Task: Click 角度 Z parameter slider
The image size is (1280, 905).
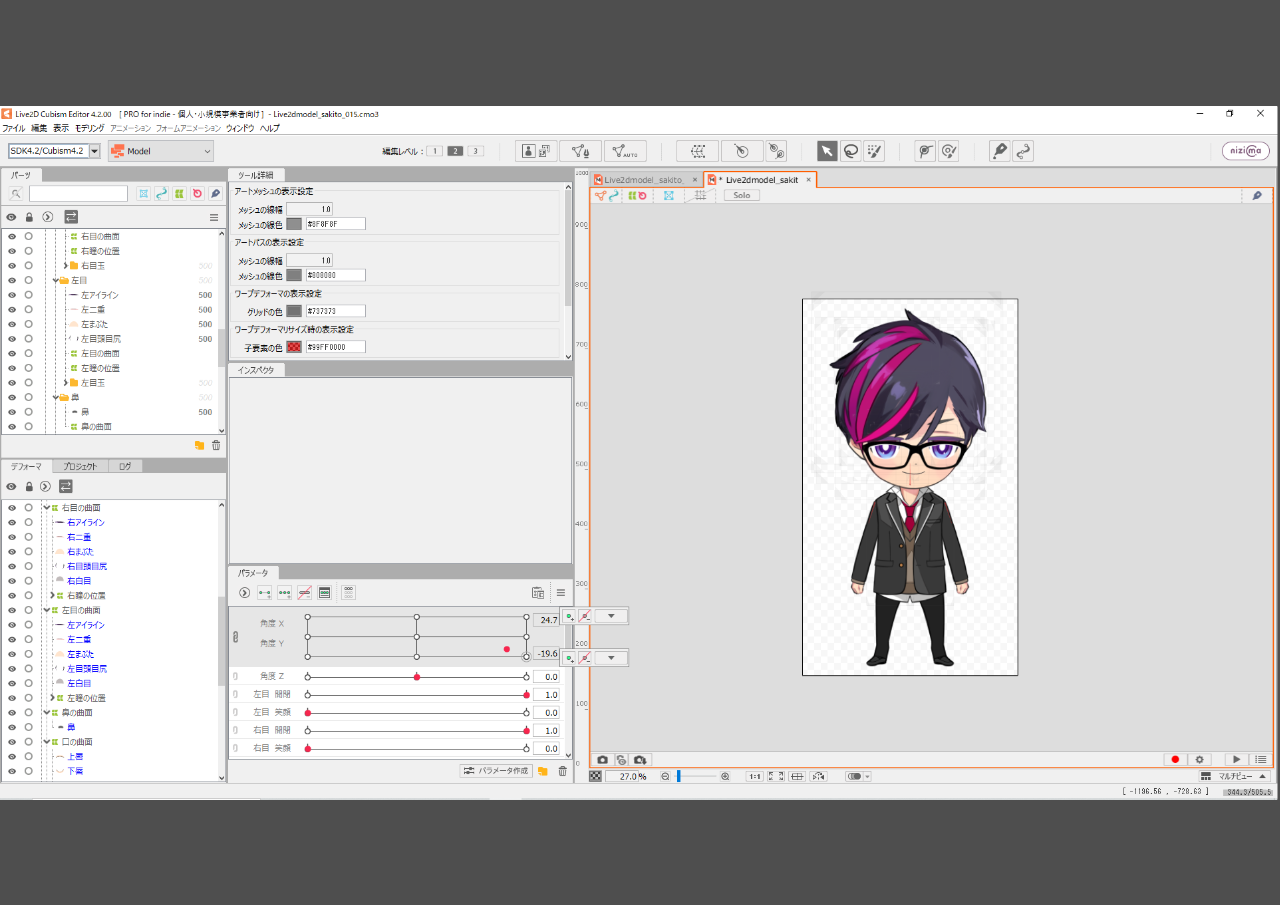Action: click(417, 677)
